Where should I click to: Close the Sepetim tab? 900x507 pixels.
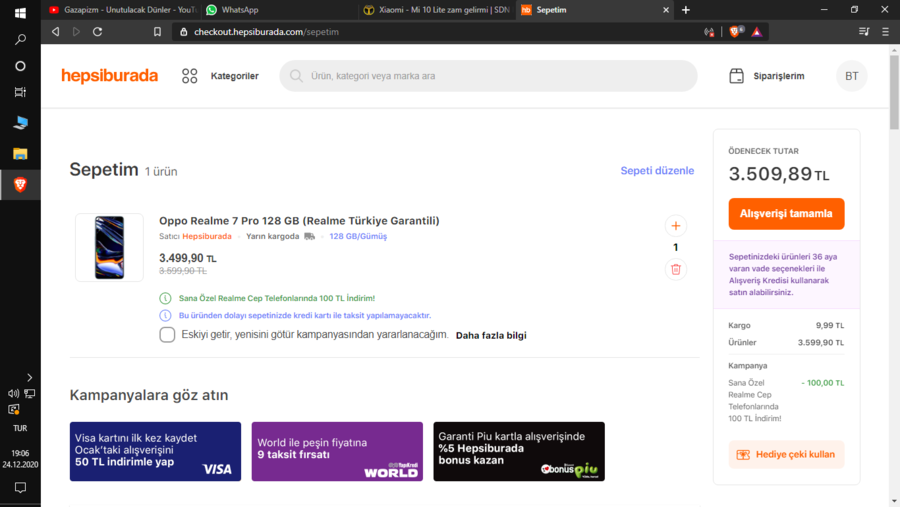click(x=666, y=10)
